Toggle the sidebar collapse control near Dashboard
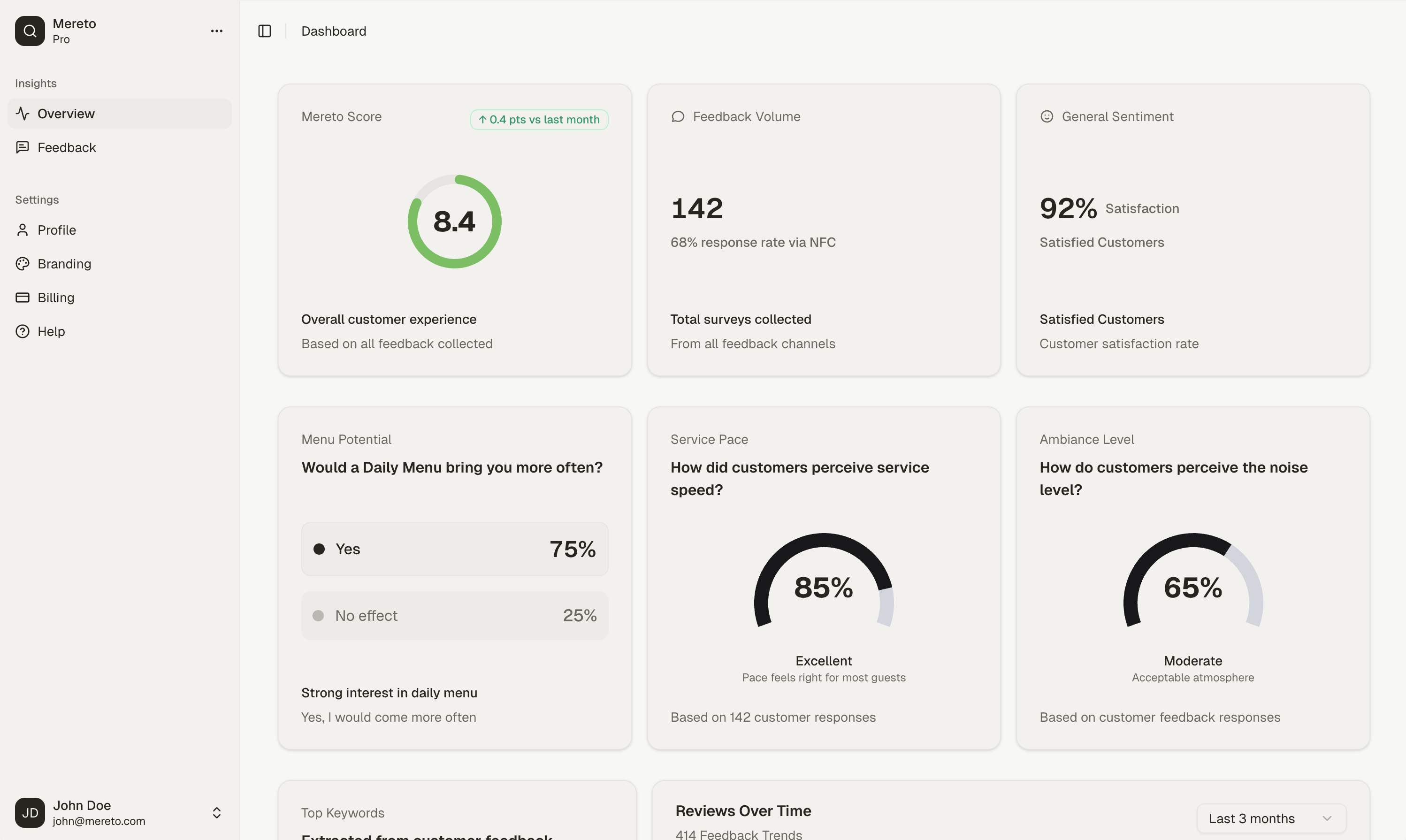 coord(264,31)
